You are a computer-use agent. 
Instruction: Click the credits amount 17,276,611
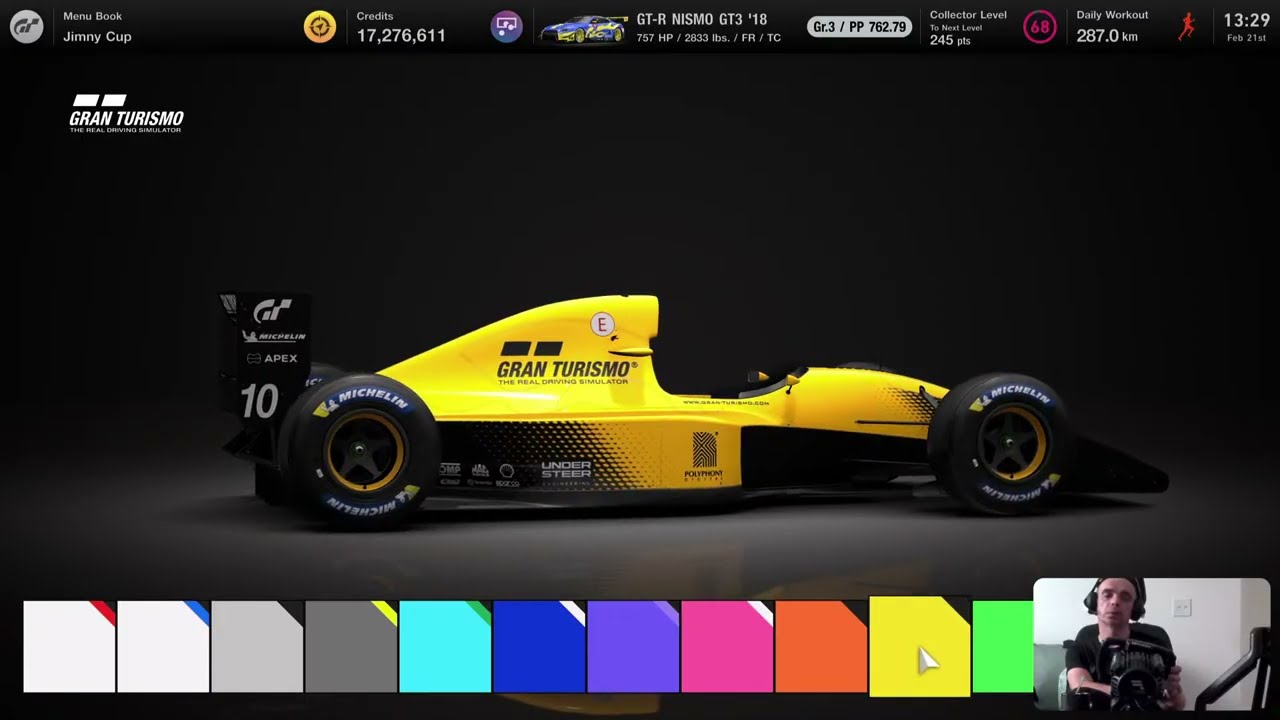click(401, 36)
